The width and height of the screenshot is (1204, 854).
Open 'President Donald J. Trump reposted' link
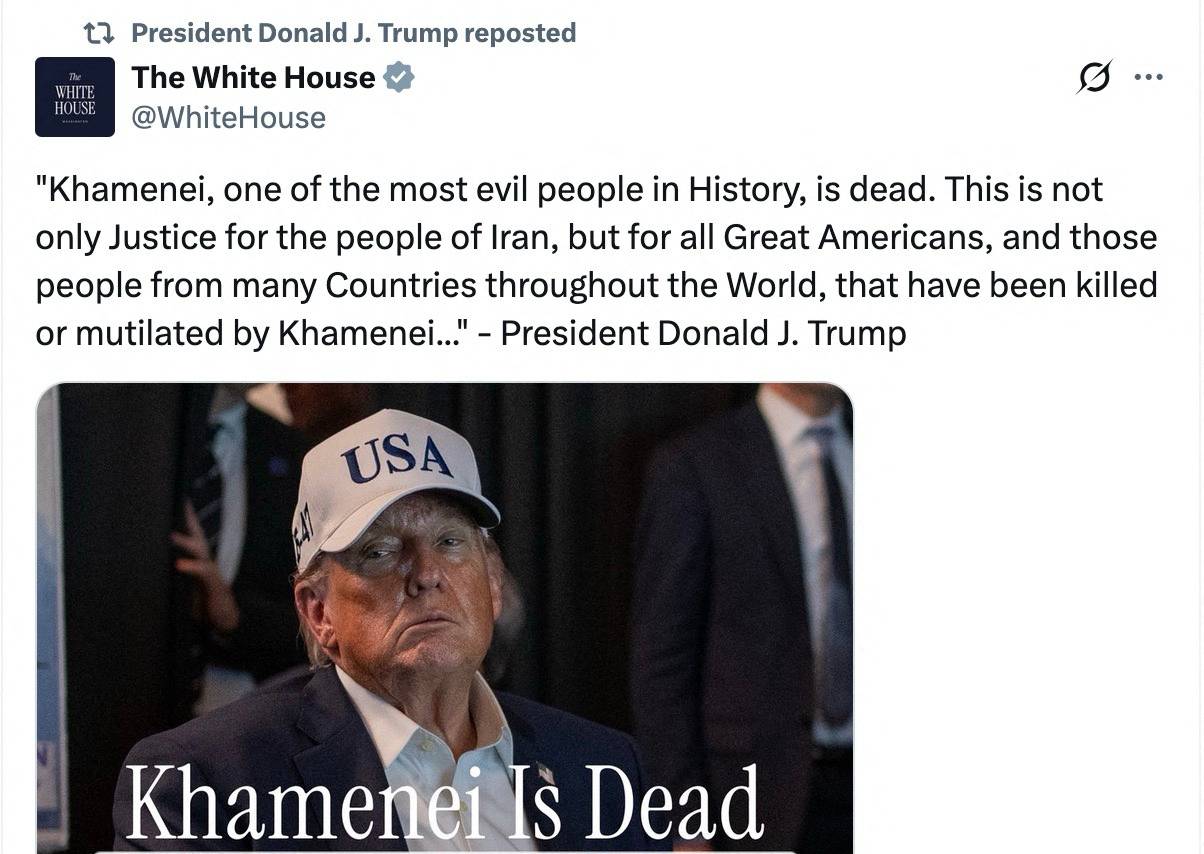[352, 31]
